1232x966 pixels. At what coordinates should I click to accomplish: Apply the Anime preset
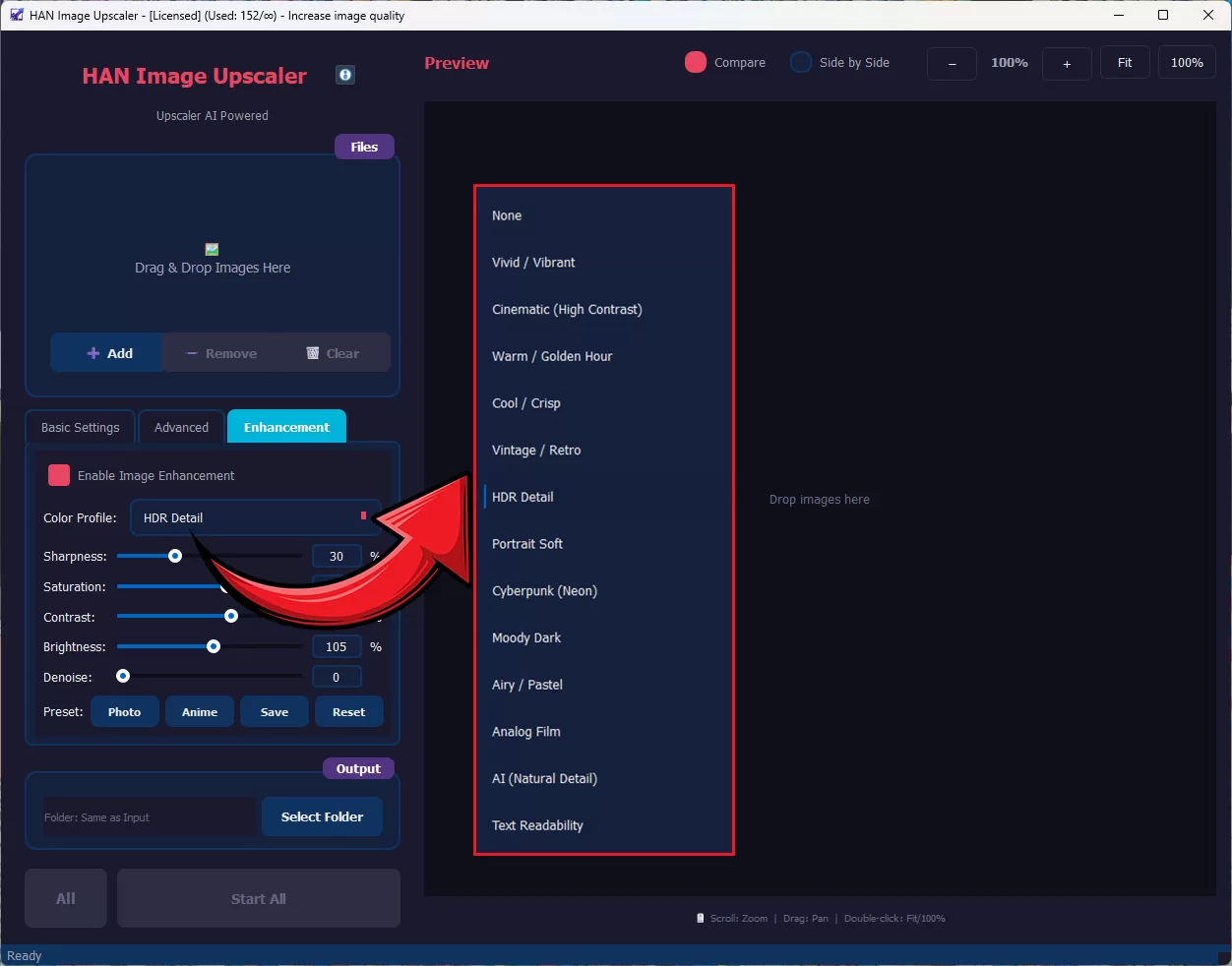[x=200, y=712]
